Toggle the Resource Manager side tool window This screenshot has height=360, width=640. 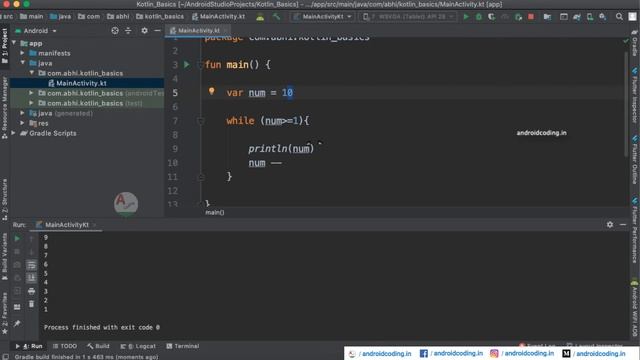pyautogui.click(x=4, y=107)
